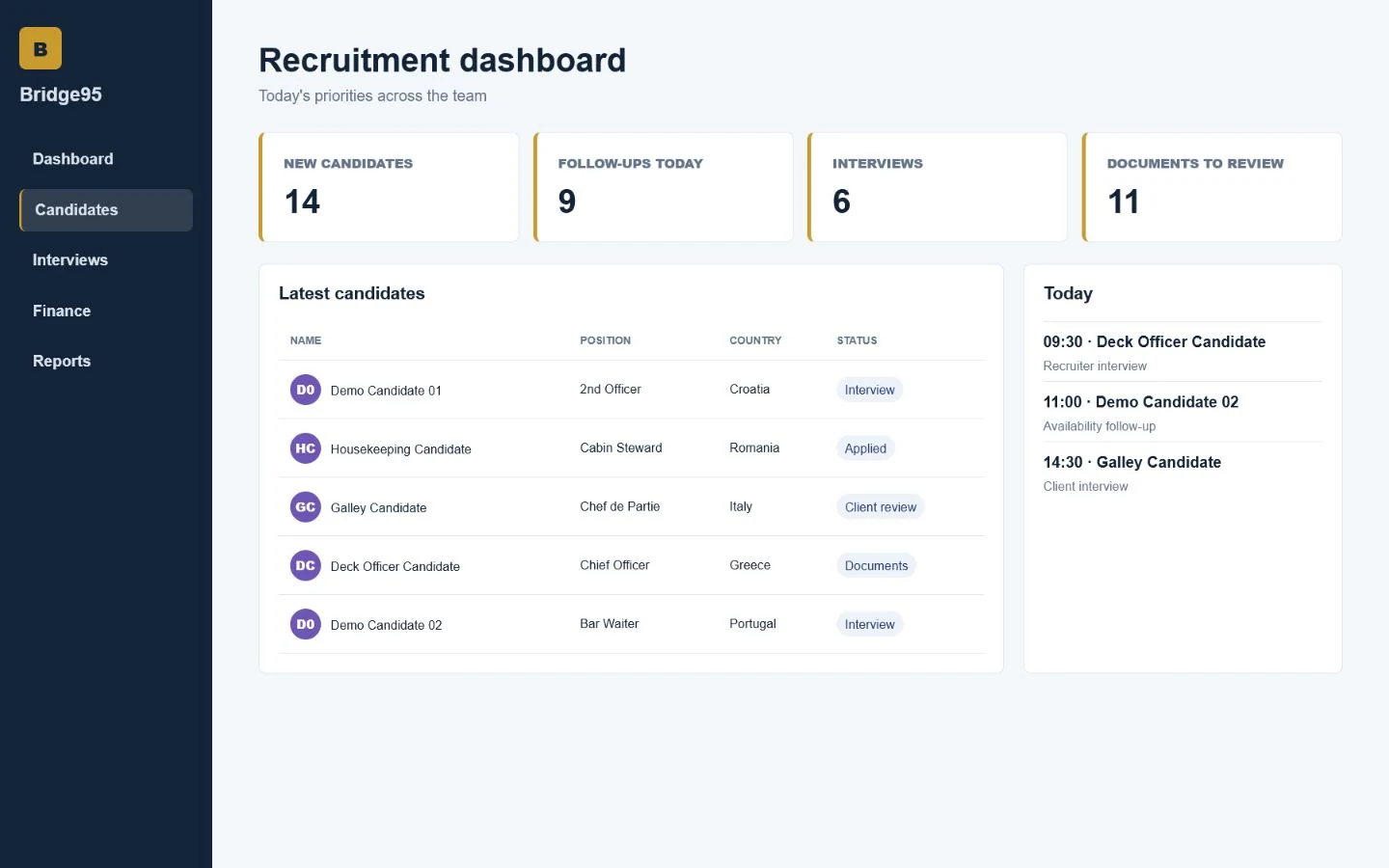Click the "Cabin Steward" position cell
Screen dimensions: 1389x868
click(x=621, y=448)
